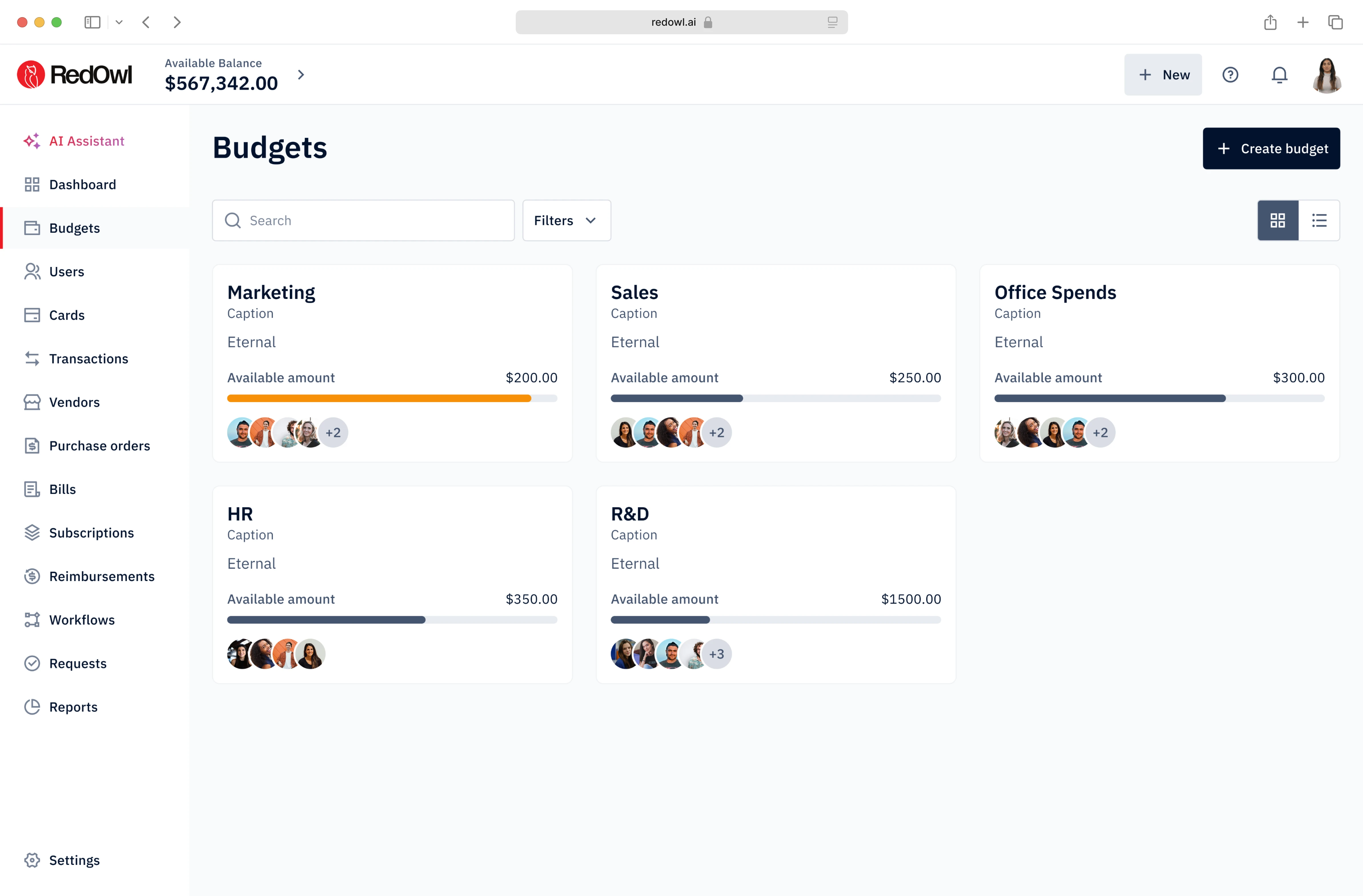The width and height of the screenshot is (1363, 896).
Task: Click the Subscriptions layers icon
Action: click(x=31, y=533)
